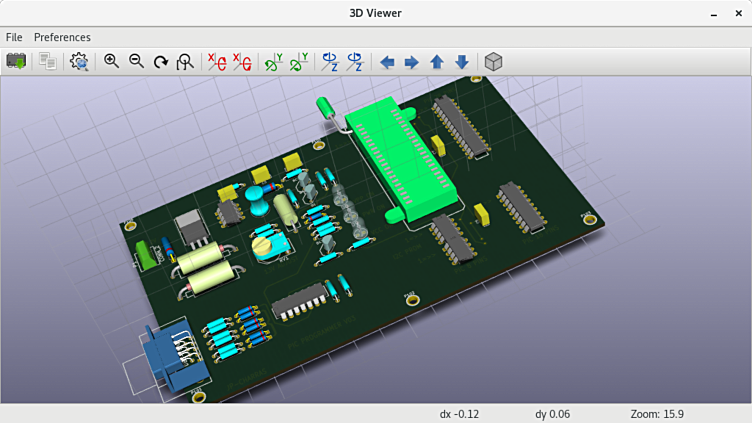Move the board right with arrow
This screenshot has height=423, width=752.
point(411,62)
